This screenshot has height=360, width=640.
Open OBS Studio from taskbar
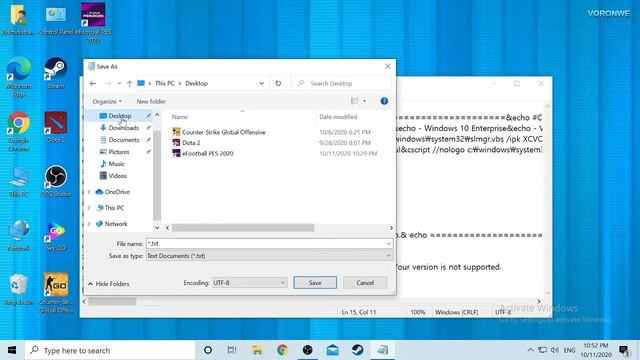pos(307,350)
